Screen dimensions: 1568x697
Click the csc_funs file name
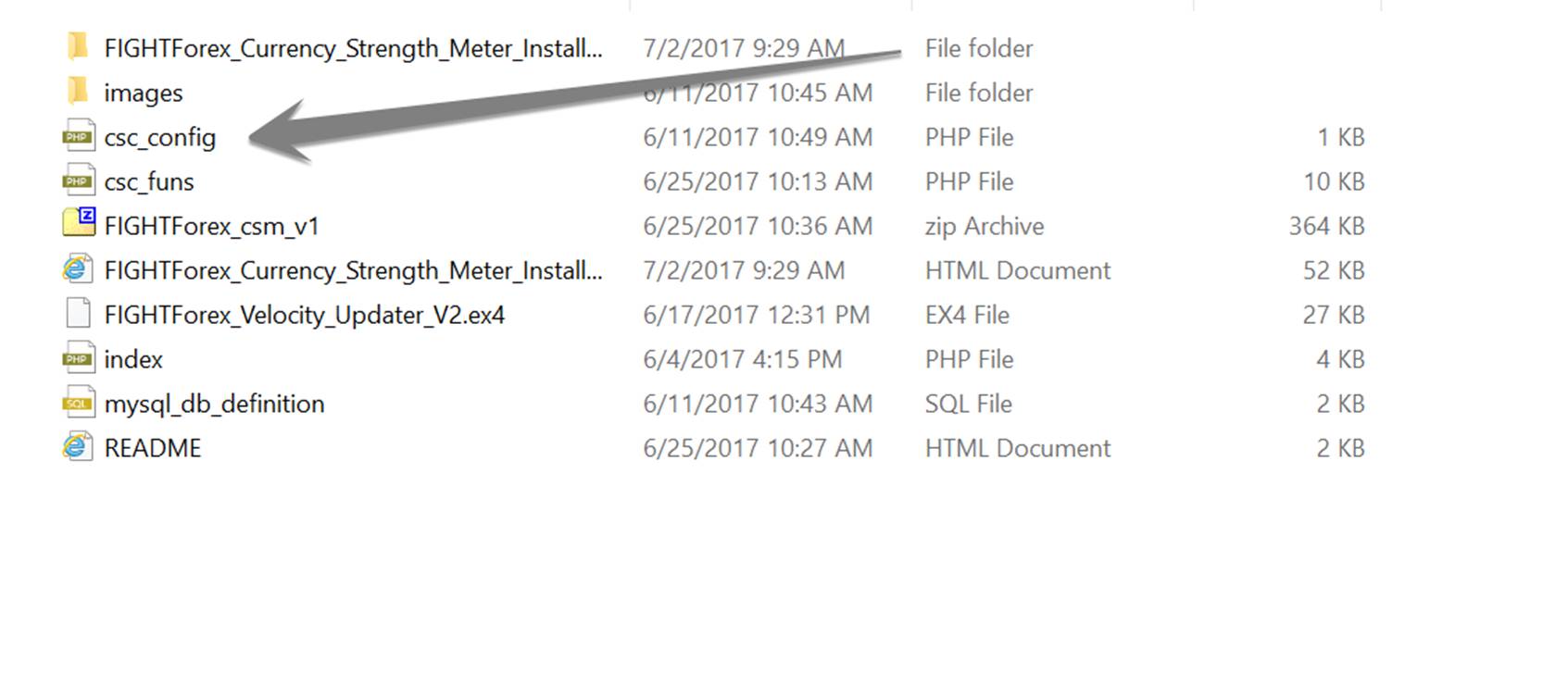tap(149, 182)
